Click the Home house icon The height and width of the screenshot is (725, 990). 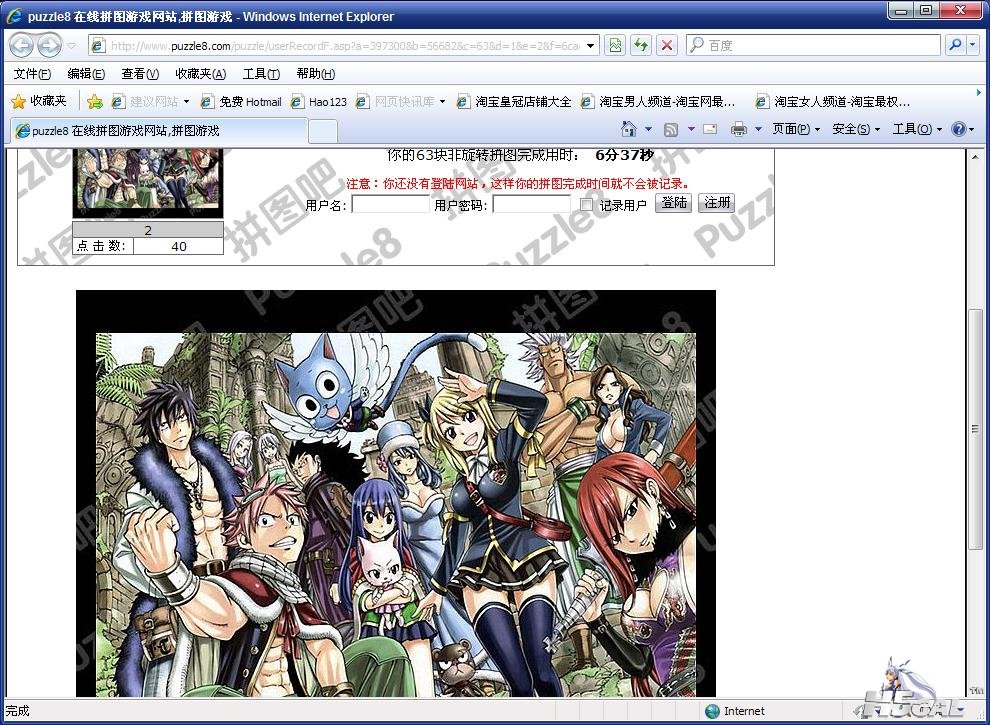click(x=629, y=129)
